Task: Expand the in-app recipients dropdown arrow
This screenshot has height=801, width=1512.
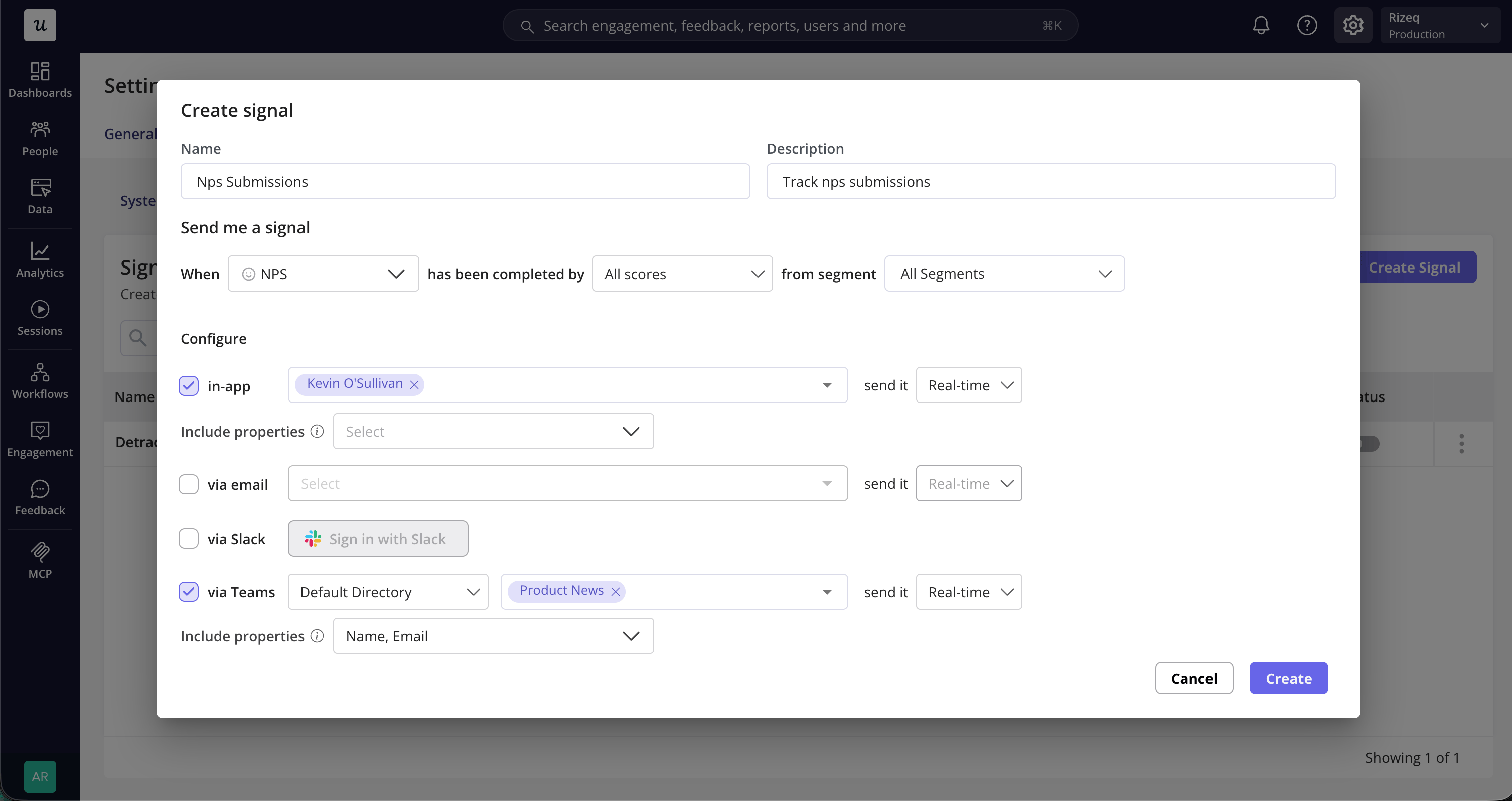Action: pyautogui.click(x=827, y=385)
